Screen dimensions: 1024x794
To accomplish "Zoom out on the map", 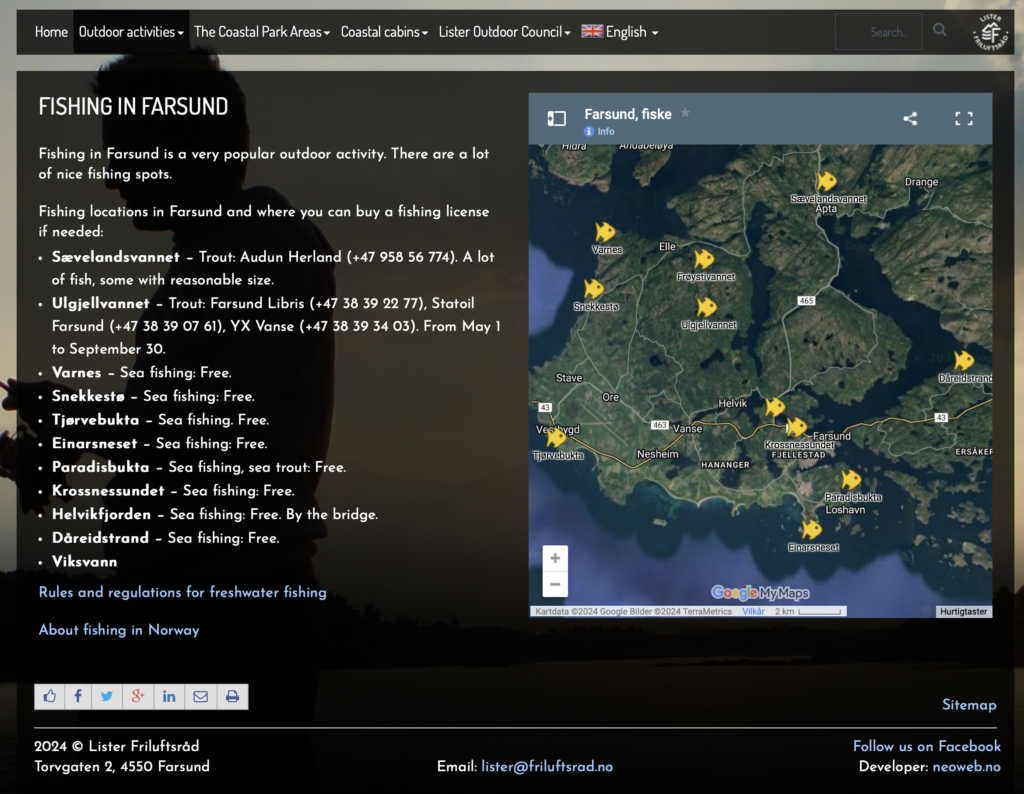I will (x=555, y=584).
